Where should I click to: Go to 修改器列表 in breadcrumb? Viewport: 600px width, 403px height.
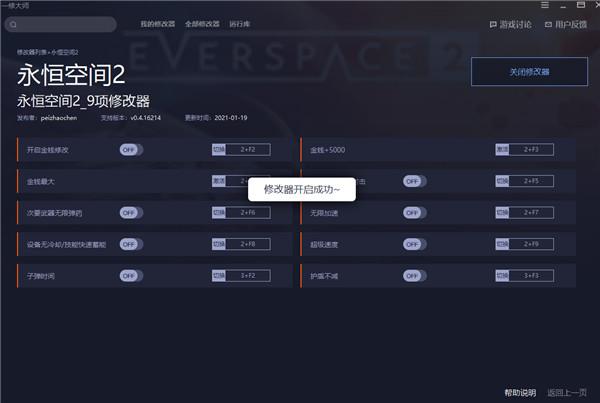[x=31, y=52]
